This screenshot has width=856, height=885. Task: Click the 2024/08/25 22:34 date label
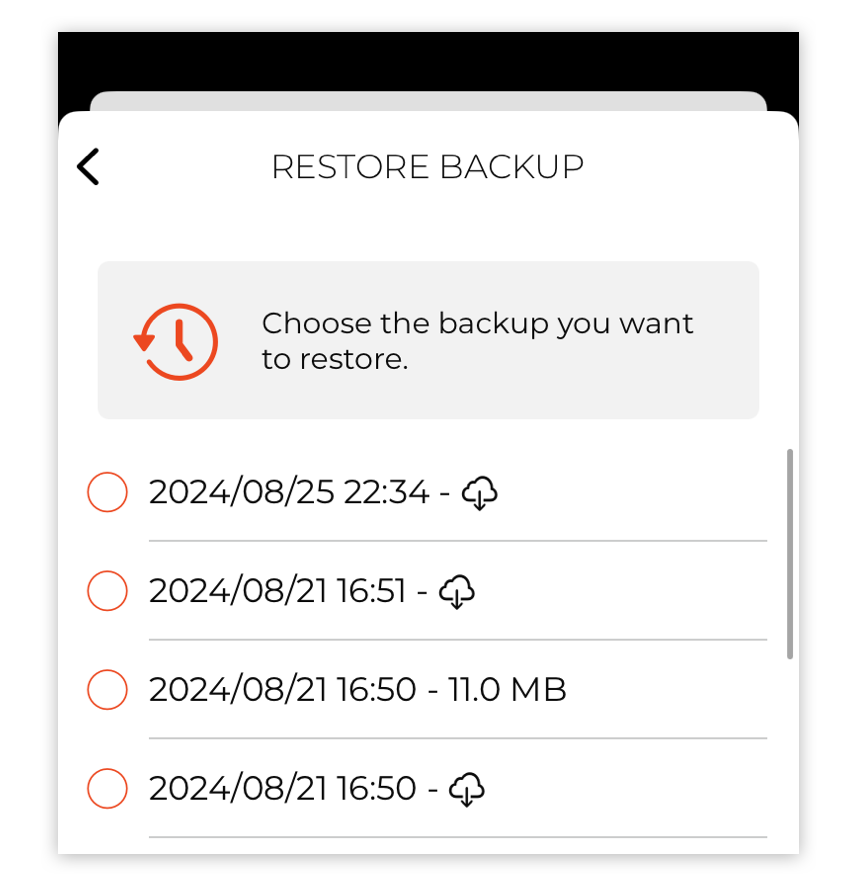tap(289, 492)
